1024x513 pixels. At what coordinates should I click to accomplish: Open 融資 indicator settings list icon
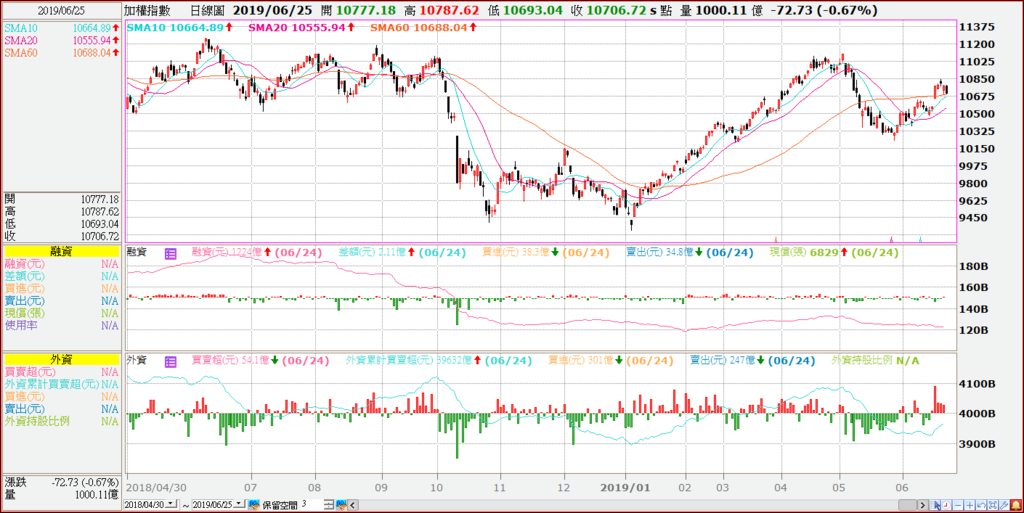click(x=170, y=254)
